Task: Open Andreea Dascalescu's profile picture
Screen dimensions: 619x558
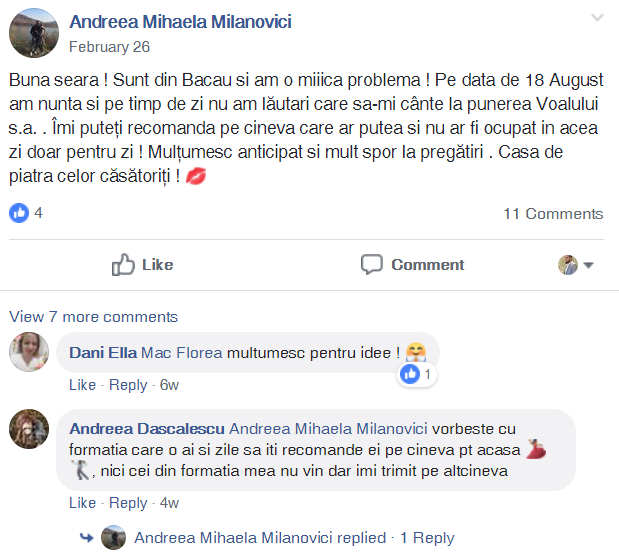Action: [x=29, y=430]
